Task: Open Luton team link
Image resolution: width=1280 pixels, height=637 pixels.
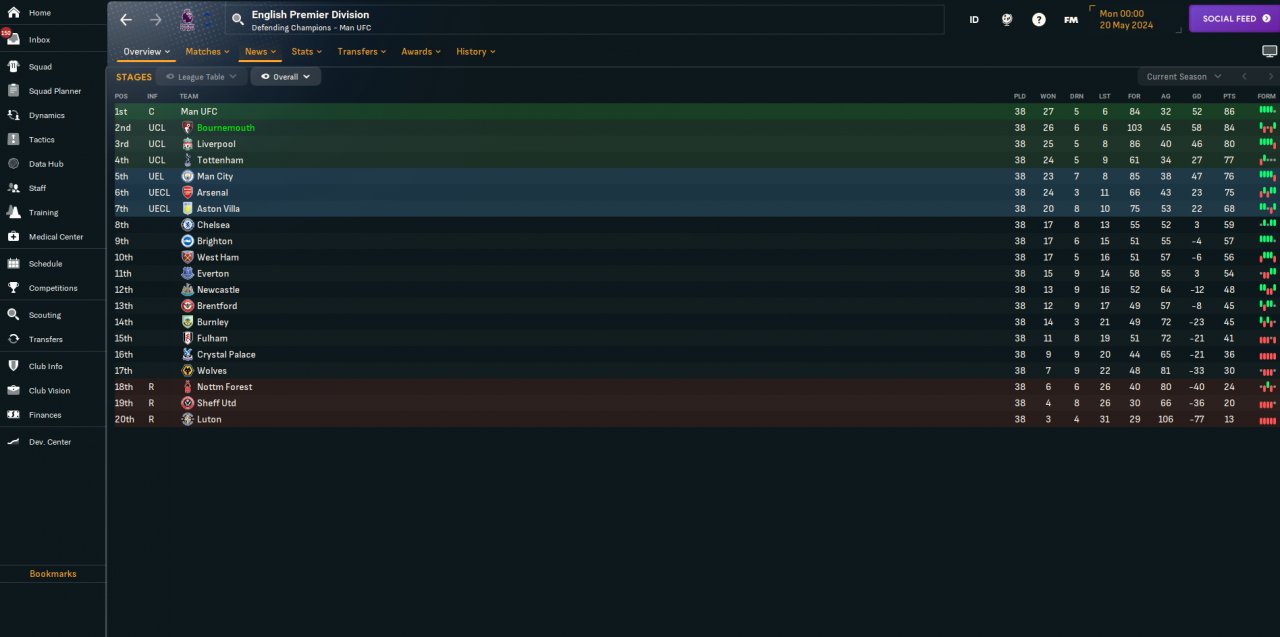Action: click(x=209, y=419)
